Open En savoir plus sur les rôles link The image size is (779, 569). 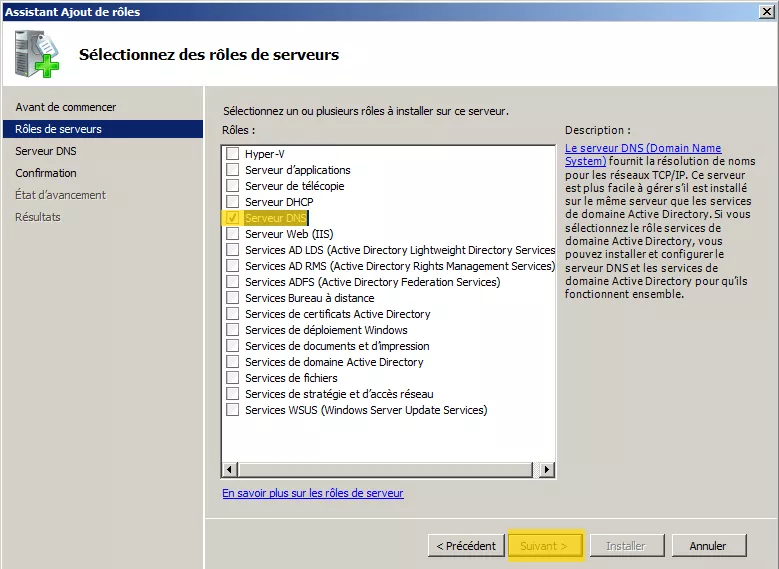(312, 493)
